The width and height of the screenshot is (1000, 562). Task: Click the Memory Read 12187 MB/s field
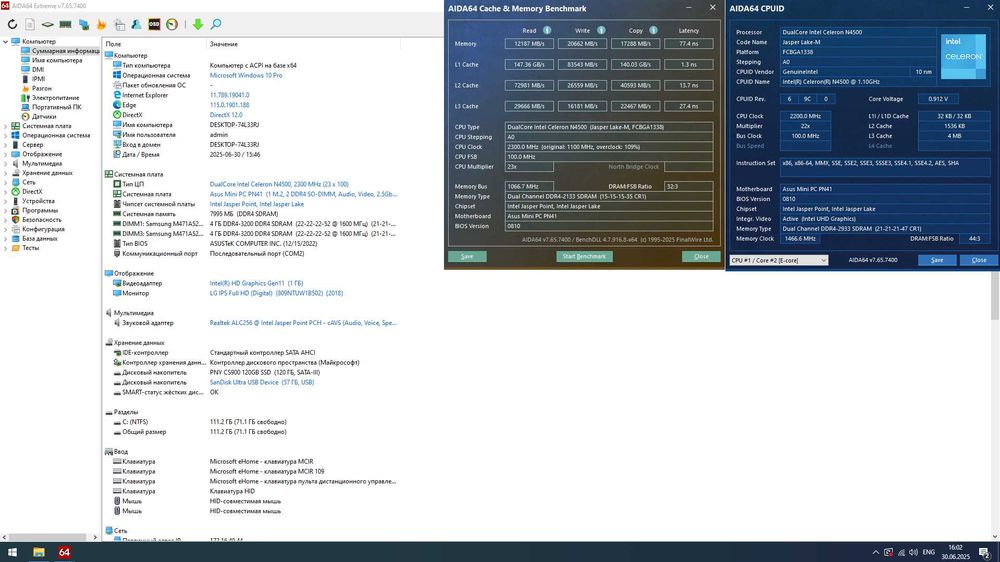point(529,44)
